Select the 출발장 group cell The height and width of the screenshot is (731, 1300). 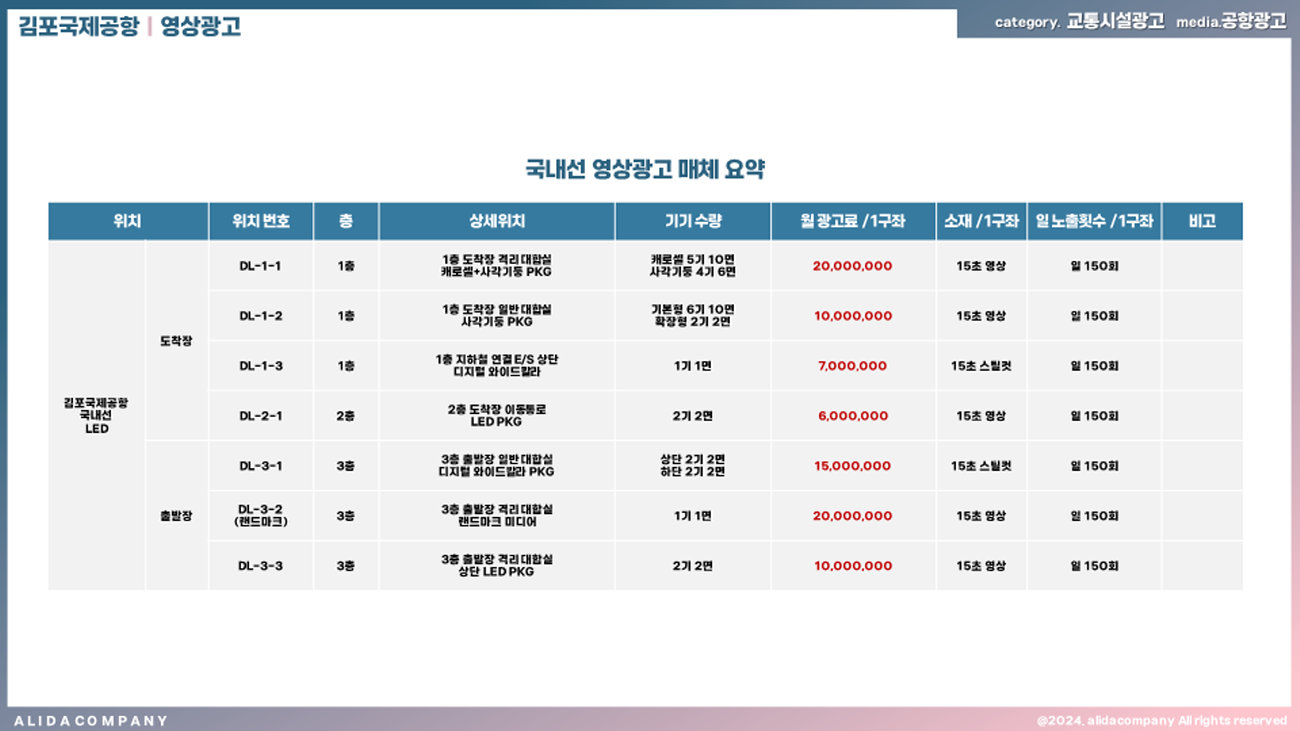[x=176, y=516]
